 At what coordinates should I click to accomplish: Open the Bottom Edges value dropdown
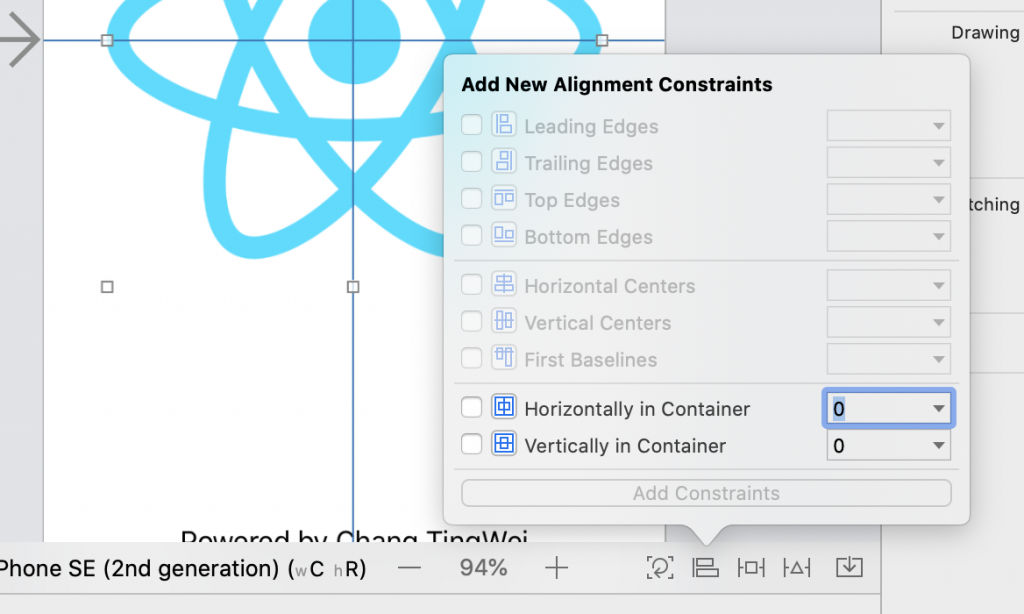(x=889, y=236)
